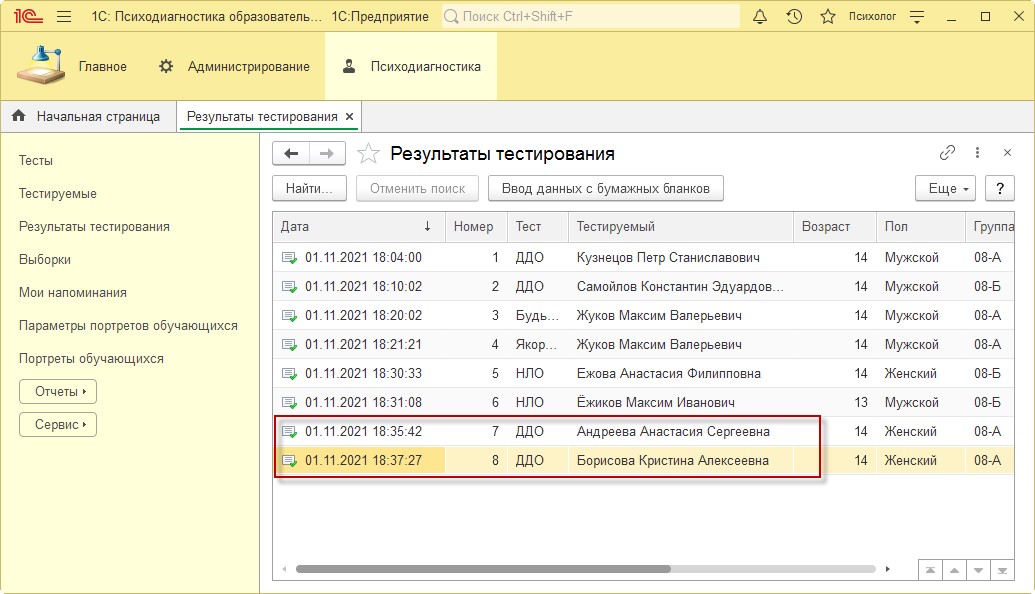The width and height of the screenshot is (1035, 594).
Task: Add current page to favorites star
Action: click(369, 154)
